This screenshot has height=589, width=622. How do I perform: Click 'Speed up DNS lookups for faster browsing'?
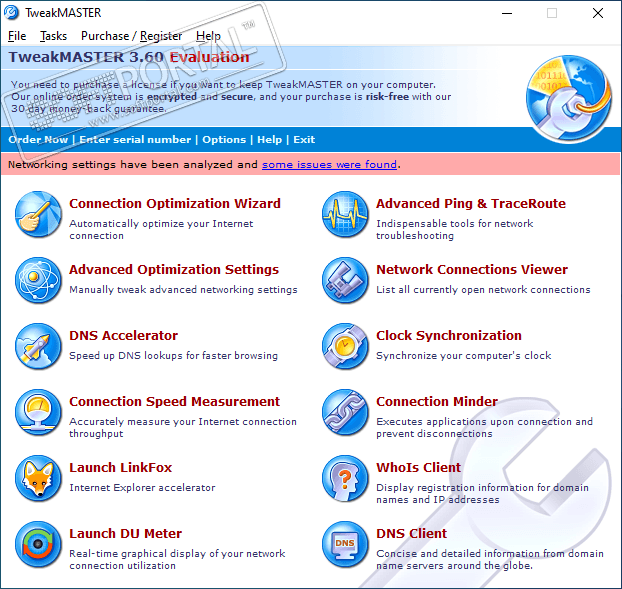[173, 355]
